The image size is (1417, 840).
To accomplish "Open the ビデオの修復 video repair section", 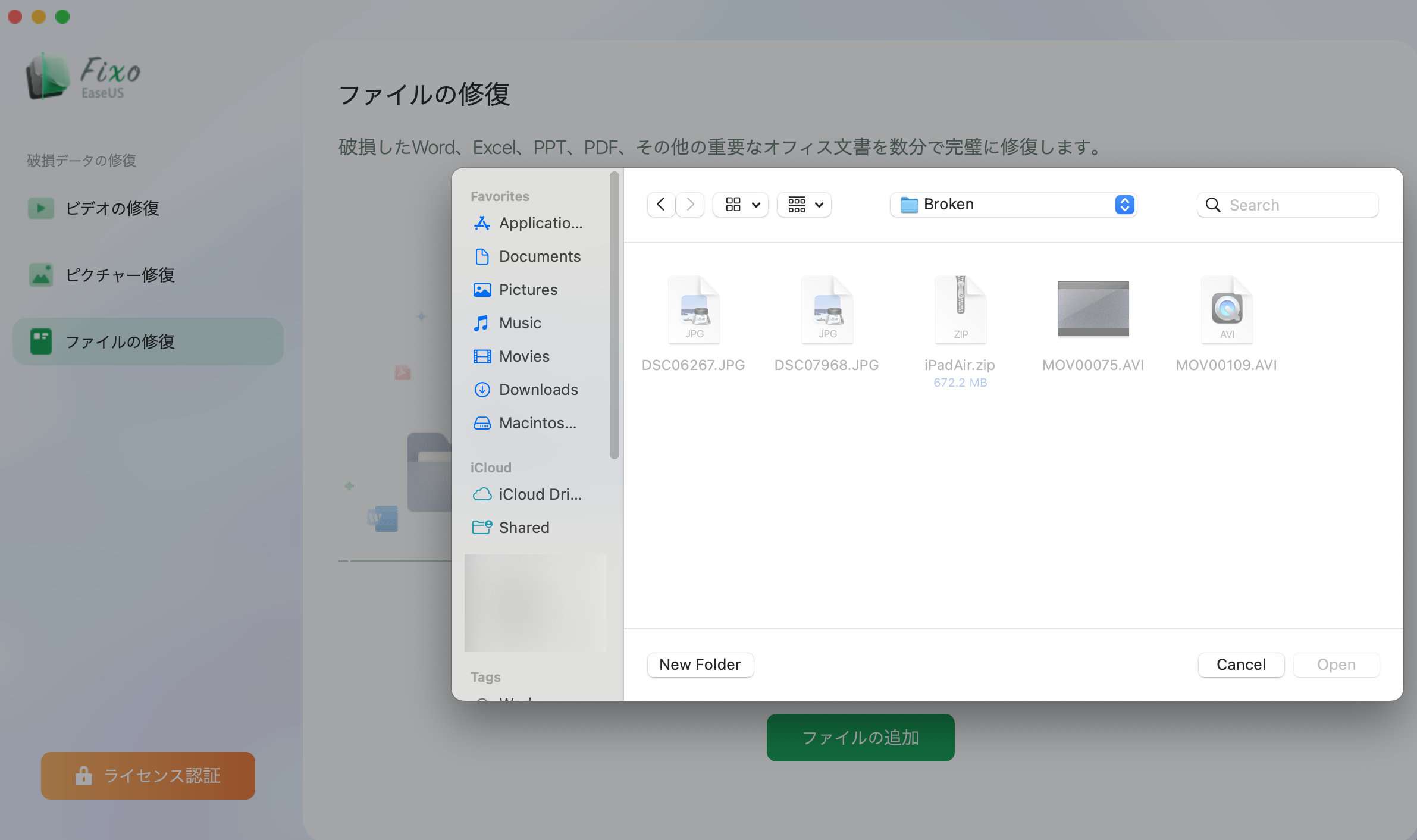I will click(x=111, y=208).
